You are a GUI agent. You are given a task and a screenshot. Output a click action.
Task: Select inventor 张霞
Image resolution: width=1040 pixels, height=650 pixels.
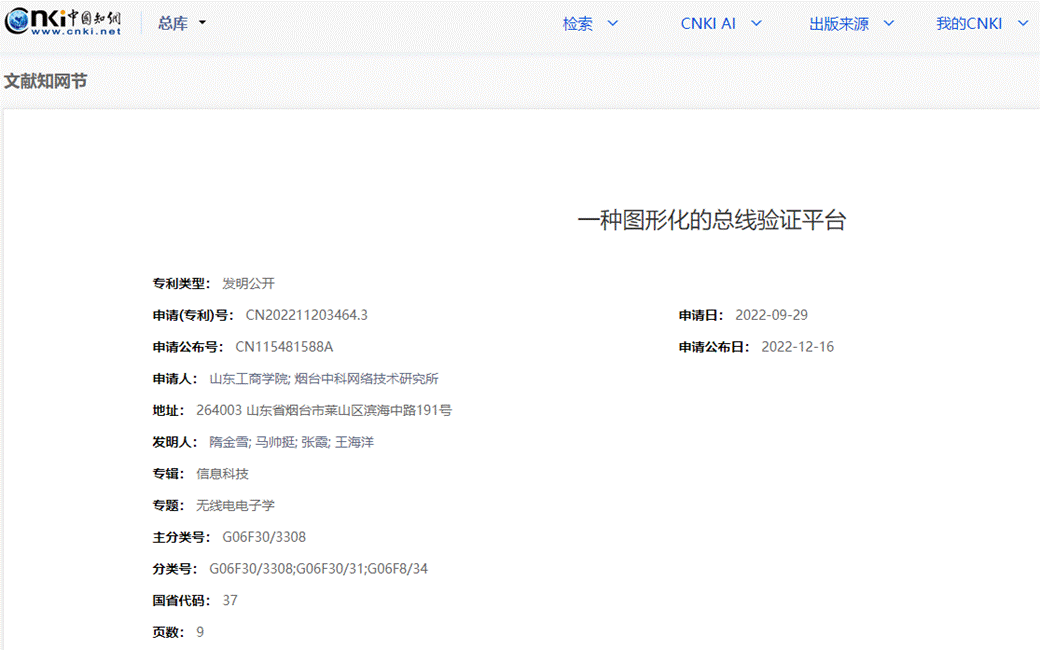(x=315, y=442)
